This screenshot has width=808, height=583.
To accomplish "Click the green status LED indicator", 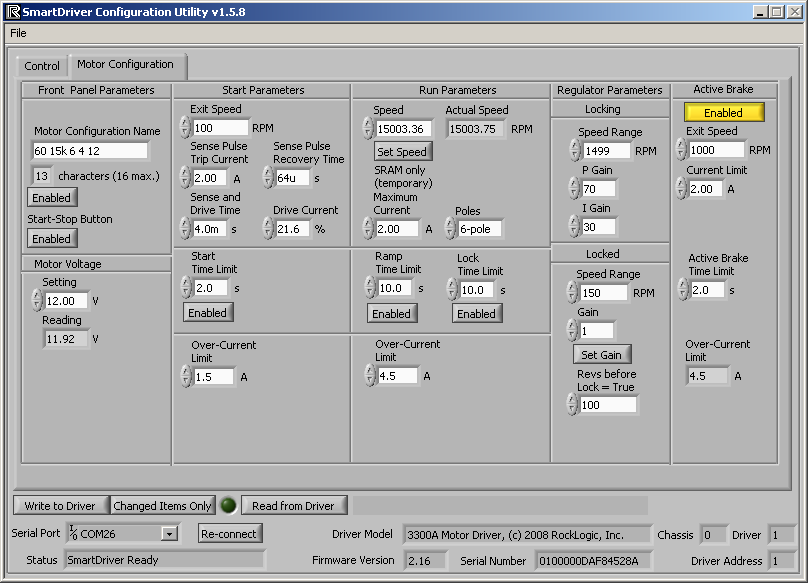I will 228,506.
